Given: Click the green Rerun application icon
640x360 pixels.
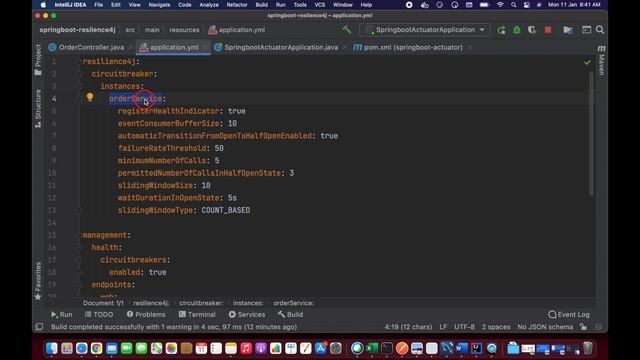Looking at the screenshot, I should click(501, 30).
